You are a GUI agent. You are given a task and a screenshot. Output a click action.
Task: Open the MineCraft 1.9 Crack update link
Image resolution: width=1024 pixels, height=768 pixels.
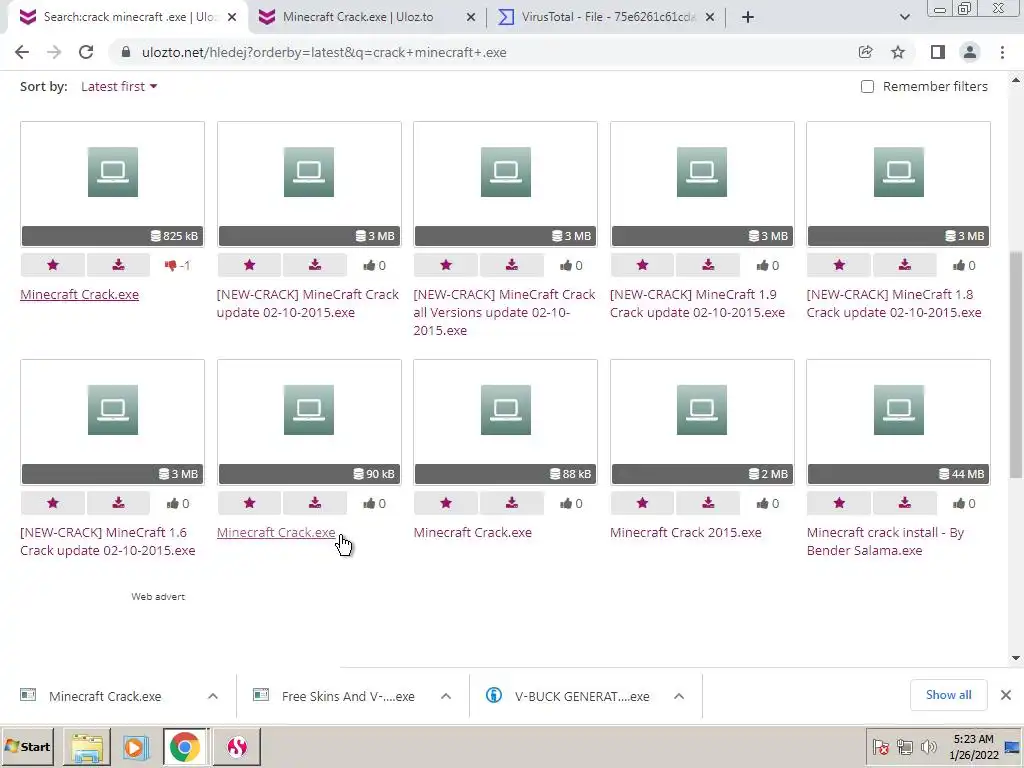(x=697, y=304)
